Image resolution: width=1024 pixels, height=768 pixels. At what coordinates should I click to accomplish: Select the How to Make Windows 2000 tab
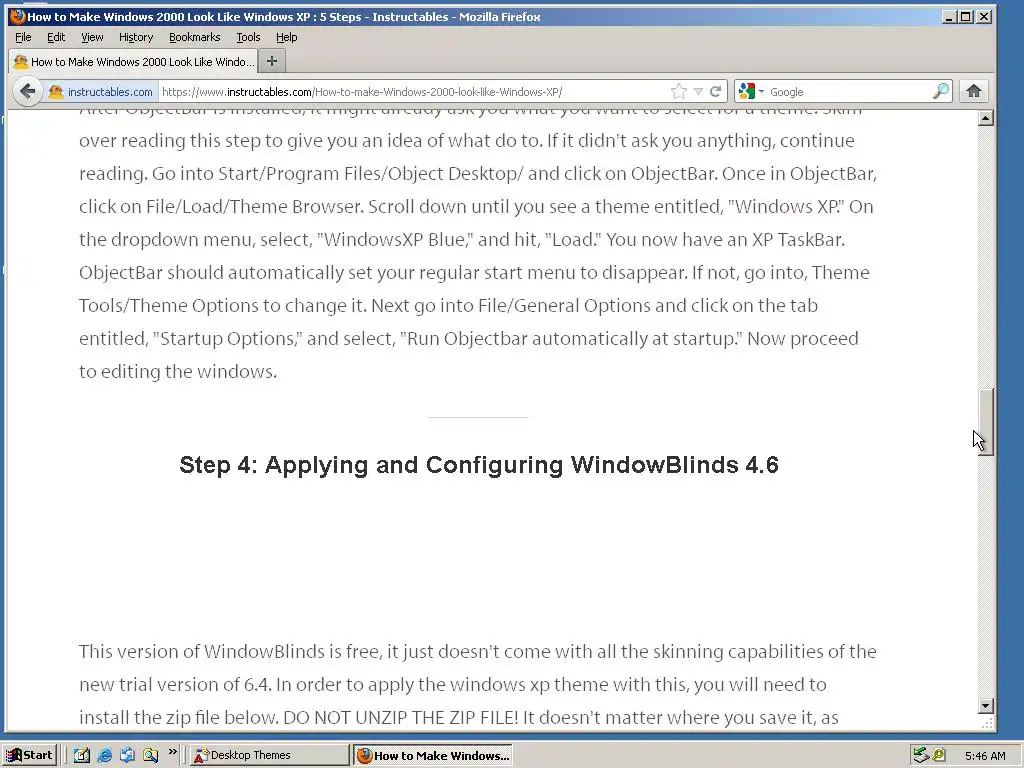[134, 61]
